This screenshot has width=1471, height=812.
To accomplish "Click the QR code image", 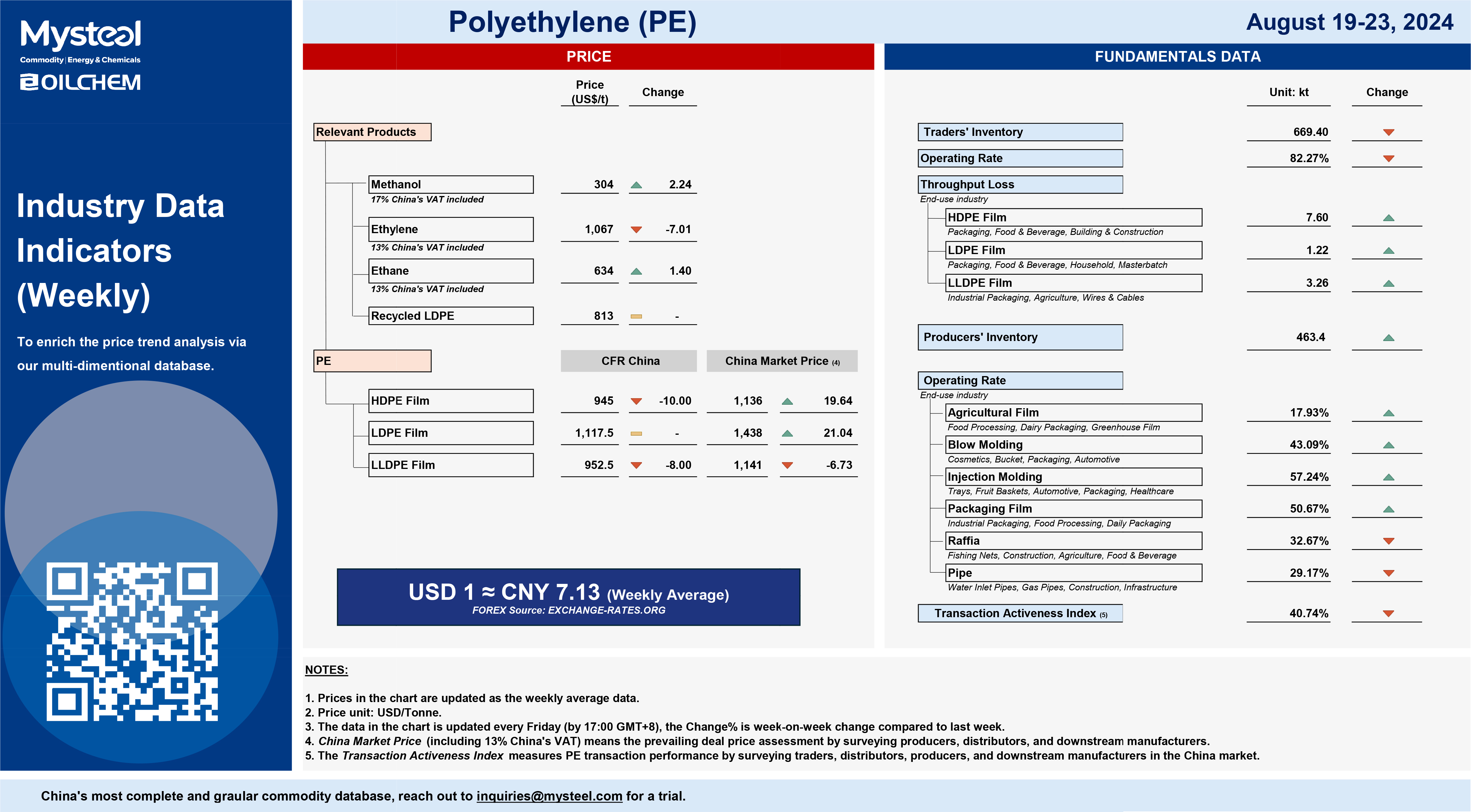I will 132,641.
